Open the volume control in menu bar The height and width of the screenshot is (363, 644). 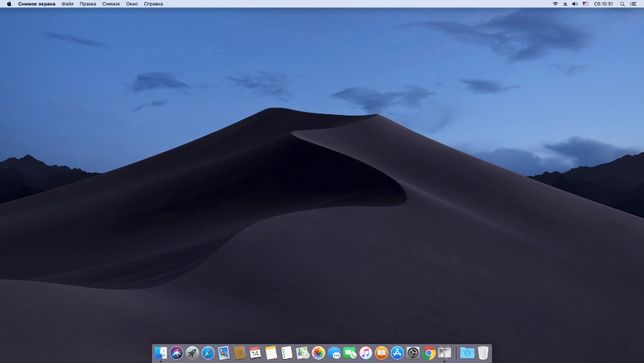(575, 4)
